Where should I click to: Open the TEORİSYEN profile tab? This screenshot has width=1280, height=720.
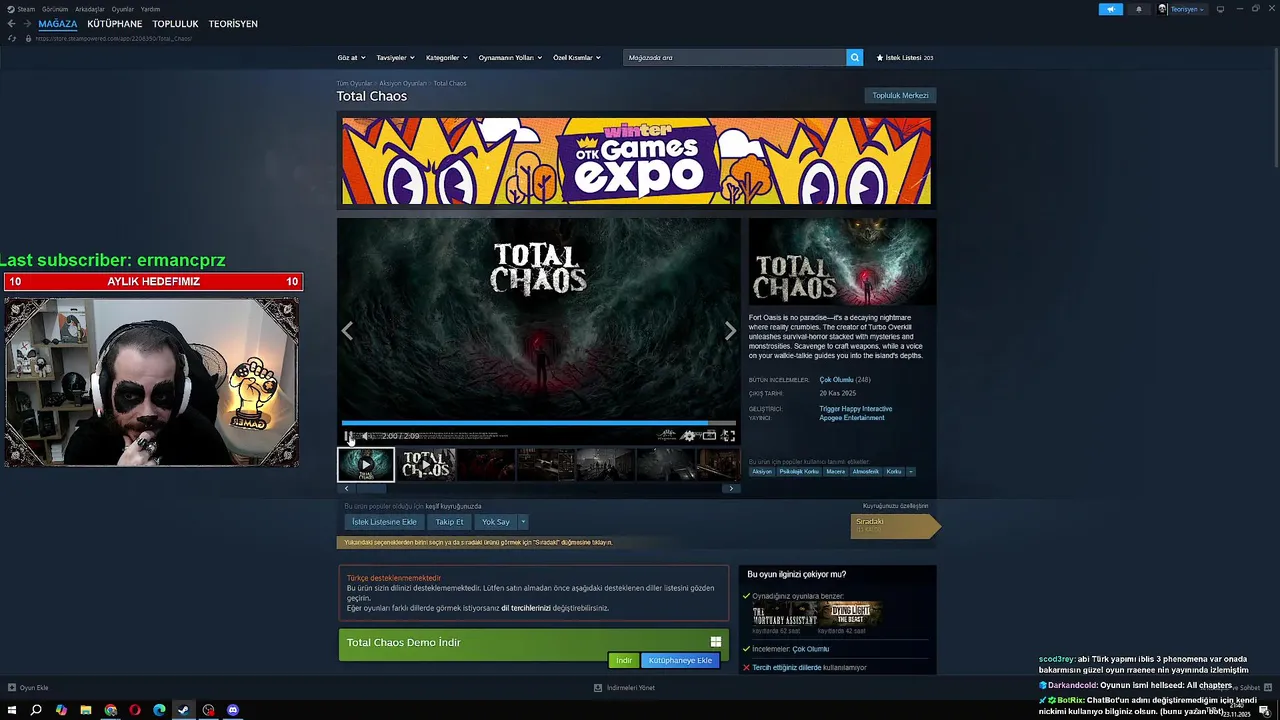[x=233, y=24]
